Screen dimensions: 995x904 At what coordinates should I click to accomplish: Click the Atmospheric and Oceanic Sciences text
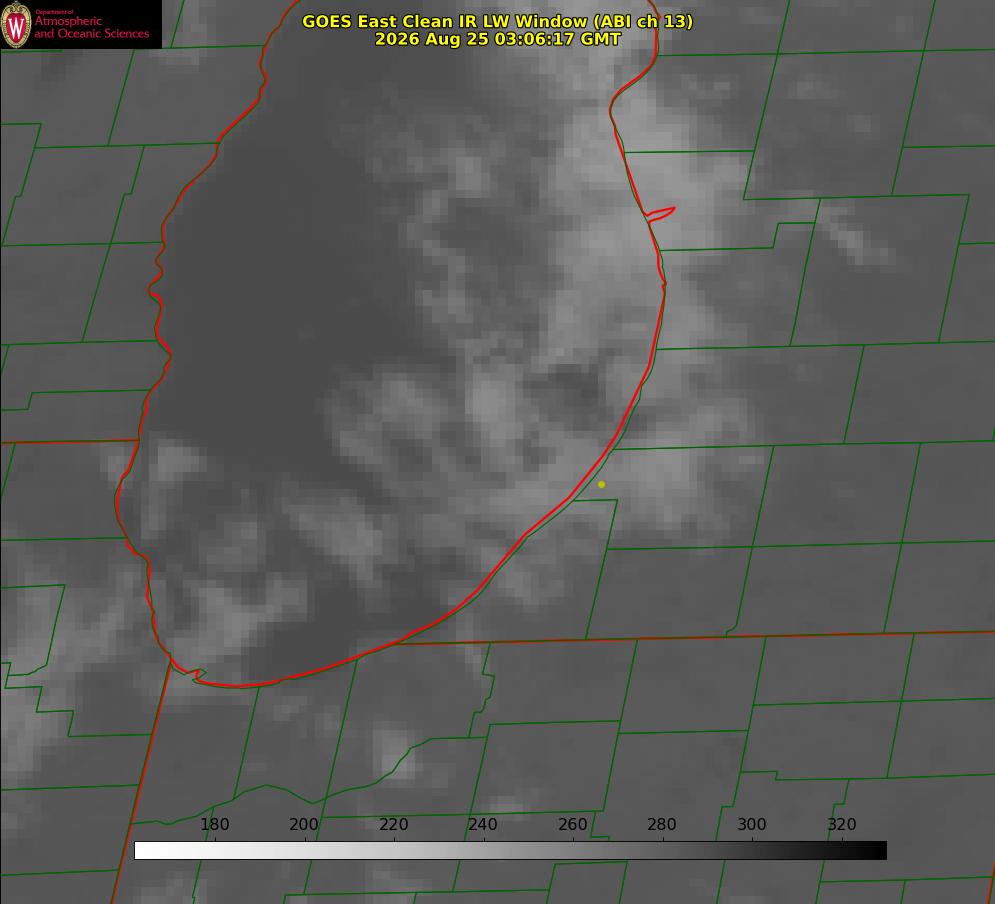91,27
